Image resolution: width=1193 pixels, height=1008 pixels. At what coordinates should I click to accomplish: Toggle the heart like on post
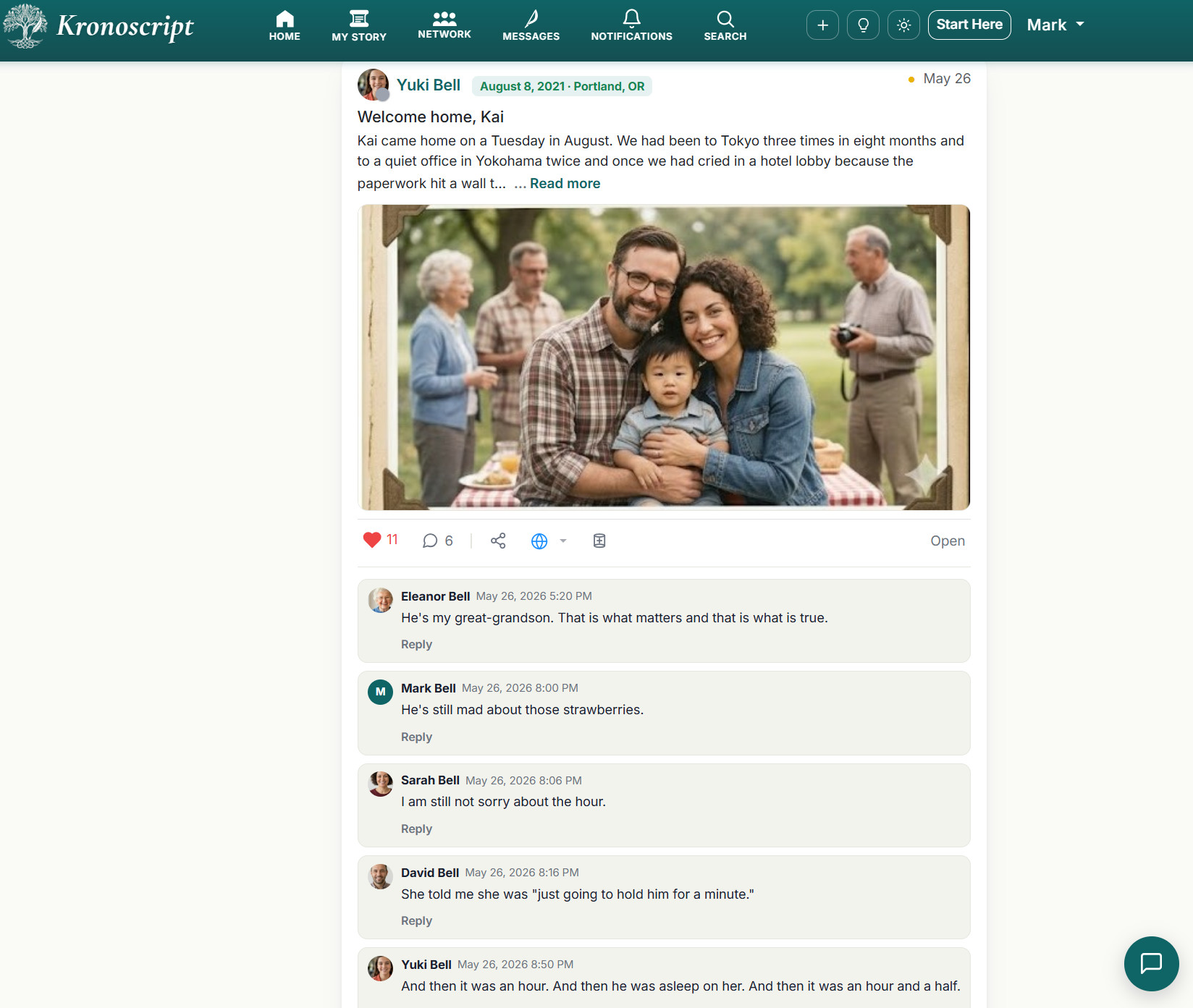(x=372, y=540)
